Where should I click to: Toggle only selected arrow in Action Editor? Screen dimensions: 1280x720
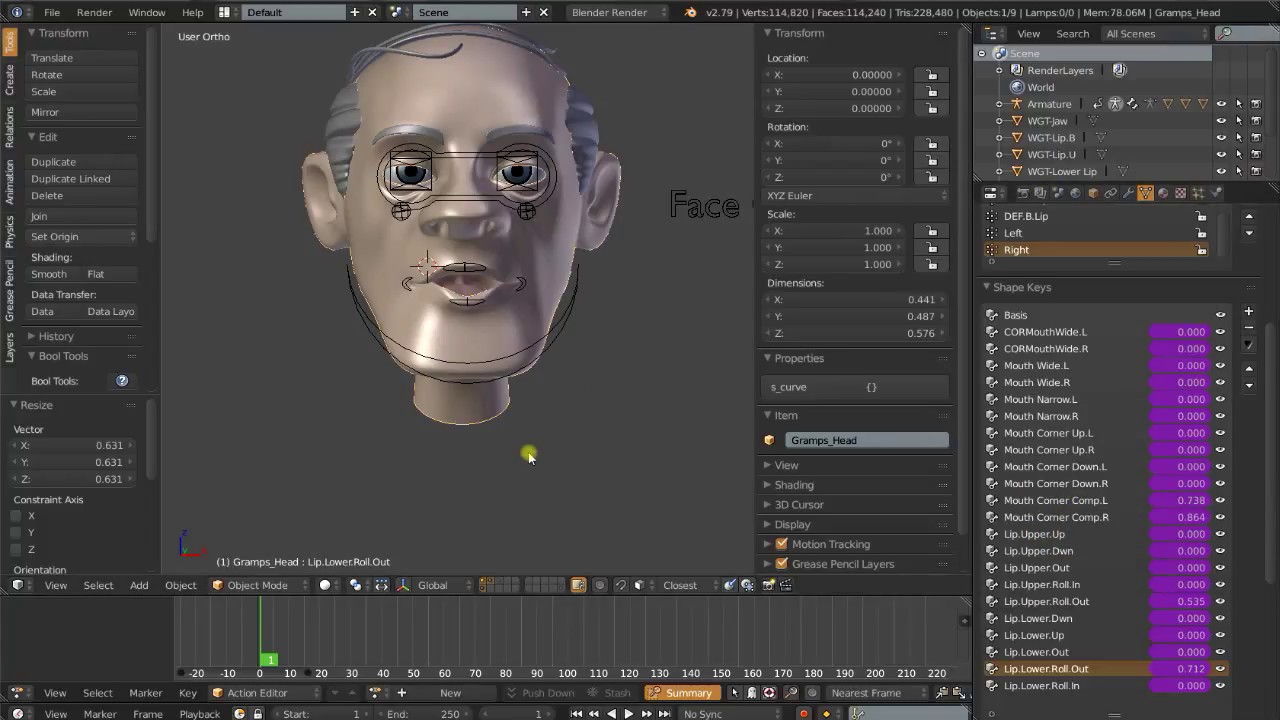click(x=735, y=693)
